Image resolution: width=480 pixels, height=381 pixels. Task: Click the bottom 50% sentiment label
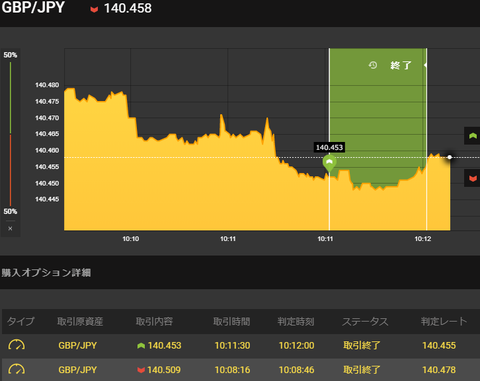[x=10, y=211]
